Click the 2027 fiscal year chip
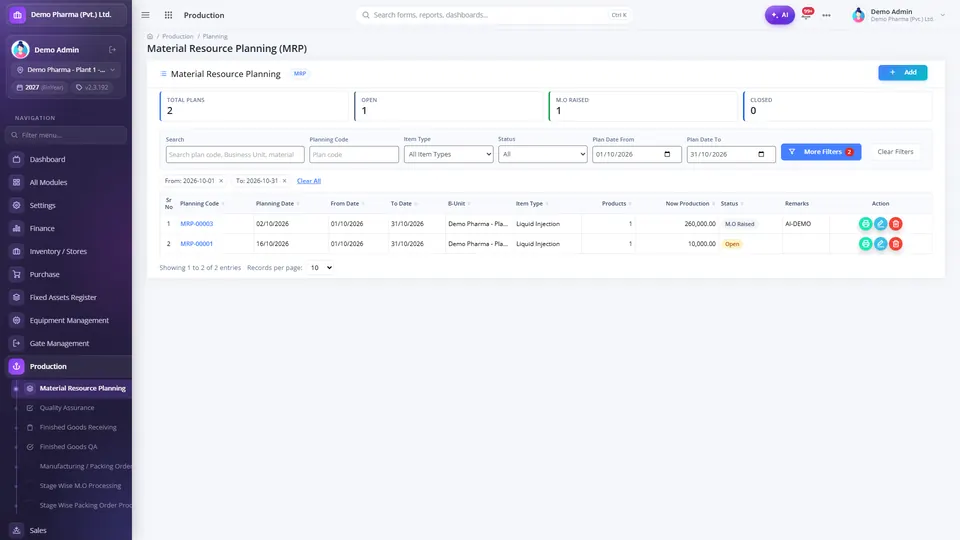 (40, 88)
